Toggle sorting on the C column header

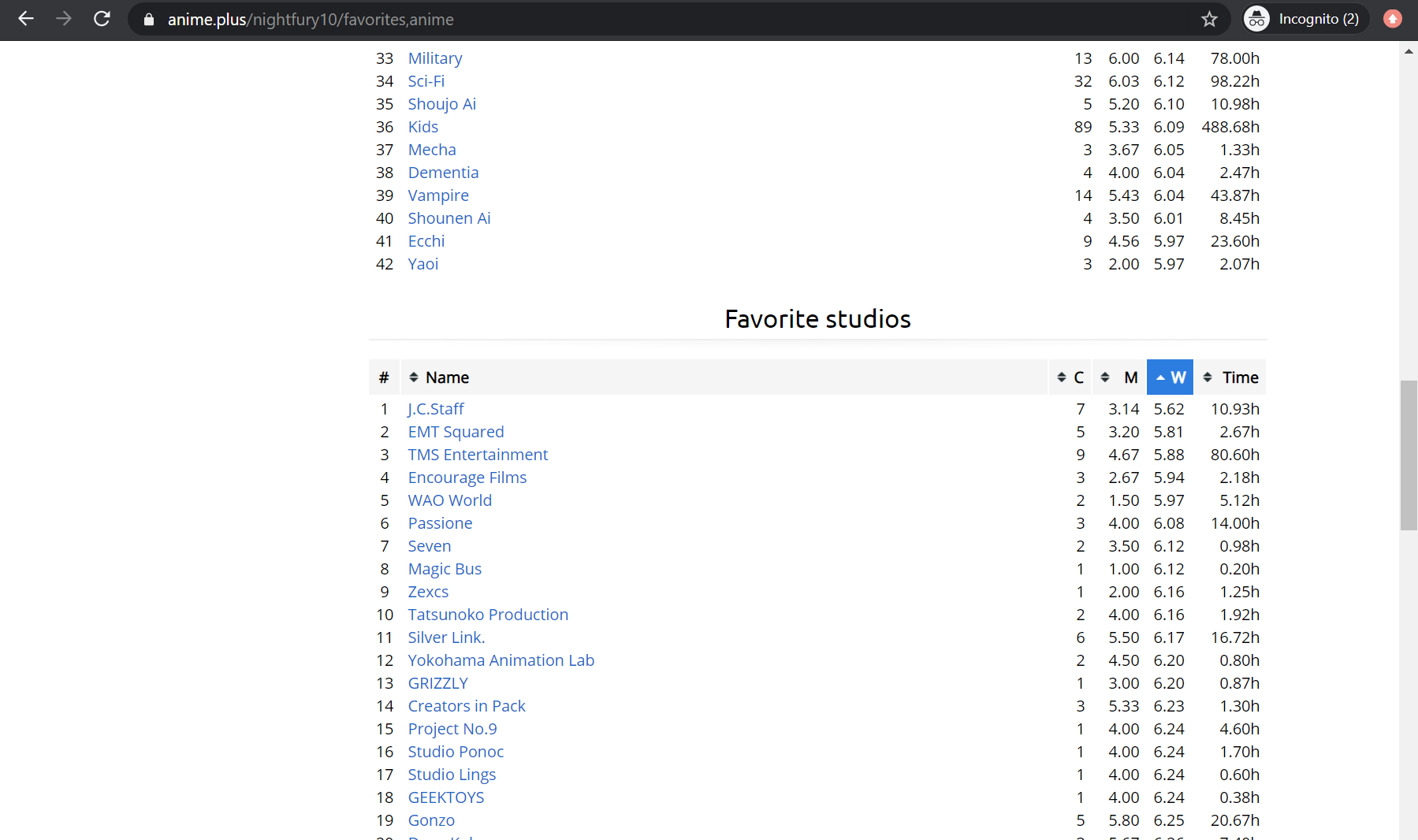pos(1079,377)
